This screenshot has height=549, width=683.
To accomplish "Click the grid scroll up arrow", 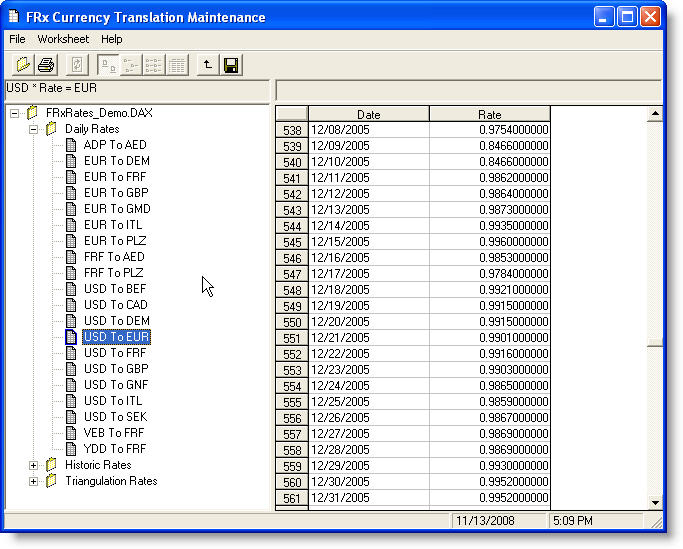I will pos(655,114).
